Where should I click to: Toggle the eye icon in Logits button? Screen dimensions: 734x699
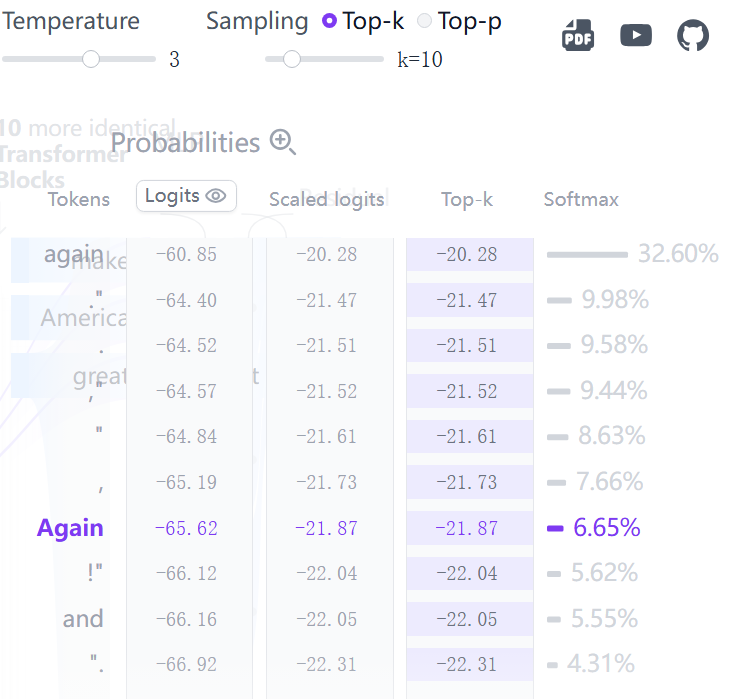pyautogui.click(x=216, y=196)
